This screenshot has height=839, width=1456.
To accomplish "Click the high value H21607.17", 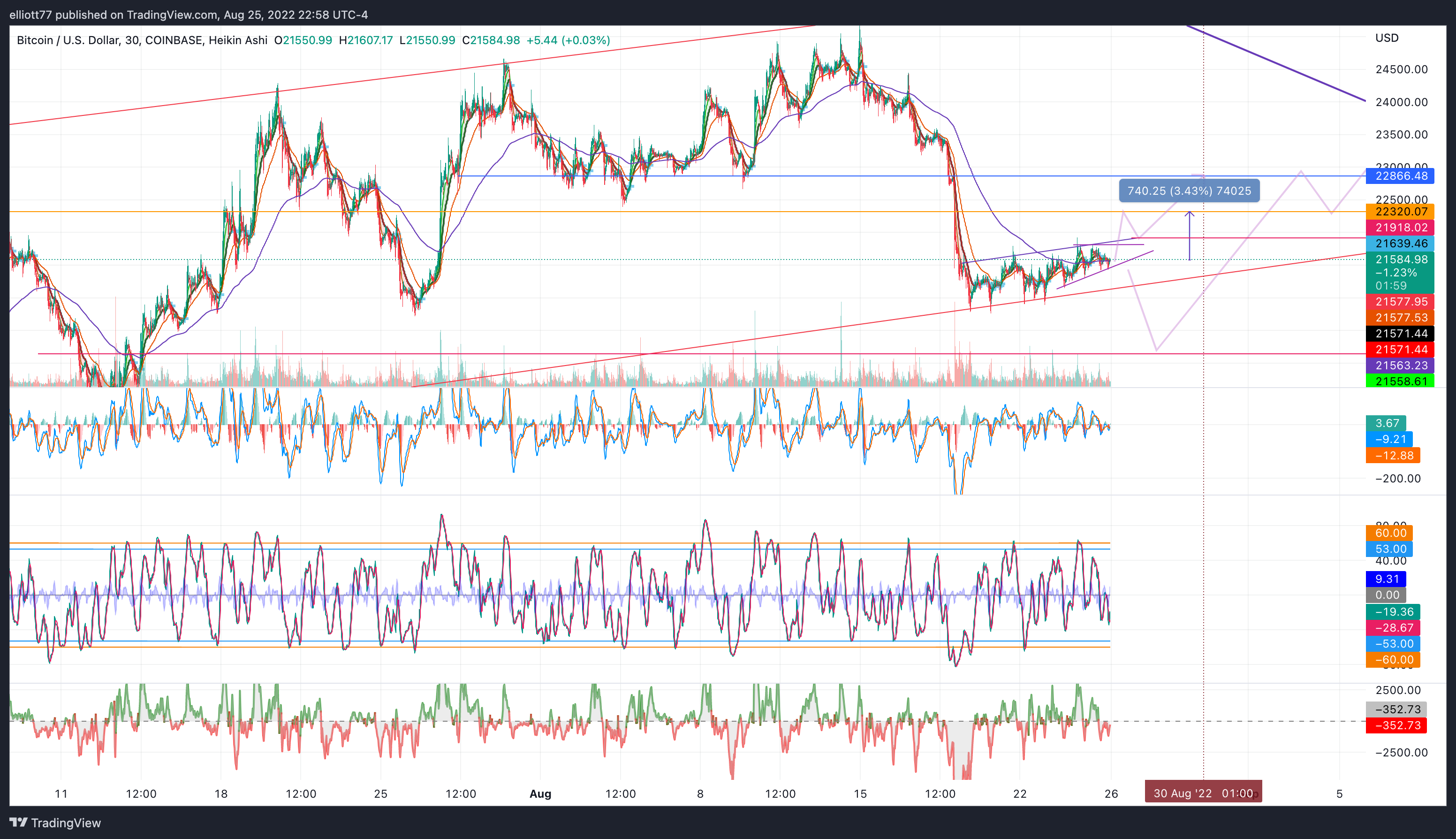I will [x=366, y=40].
